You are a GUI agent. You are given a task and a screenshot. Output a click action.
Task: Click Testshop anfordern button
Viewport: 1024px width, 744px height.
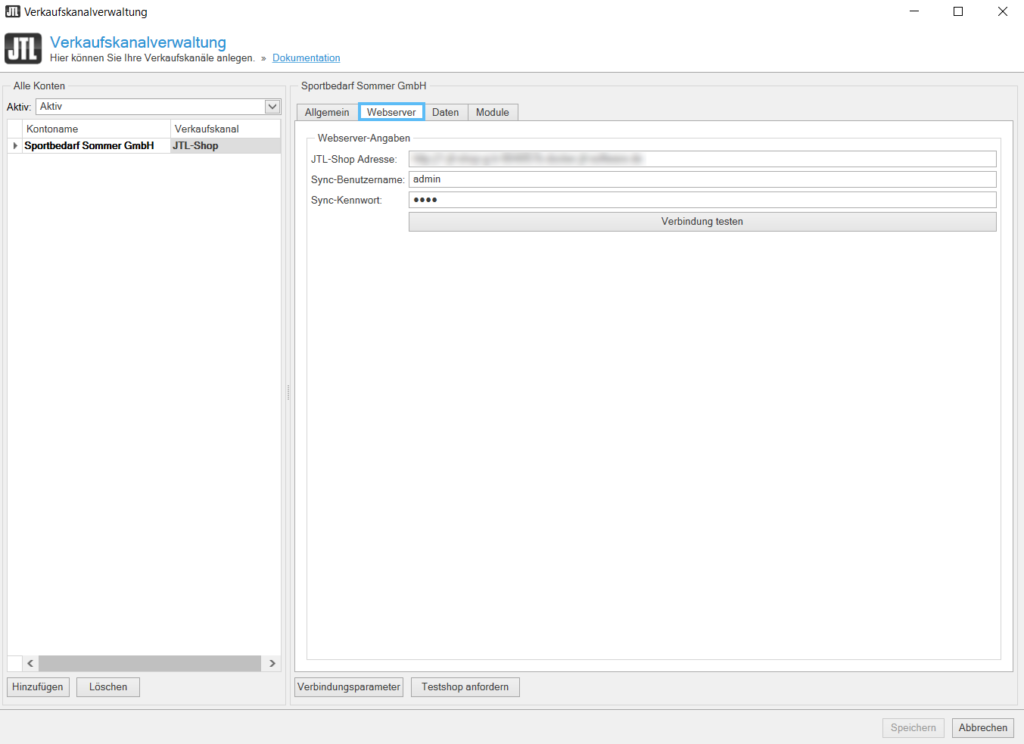[465, 687]
